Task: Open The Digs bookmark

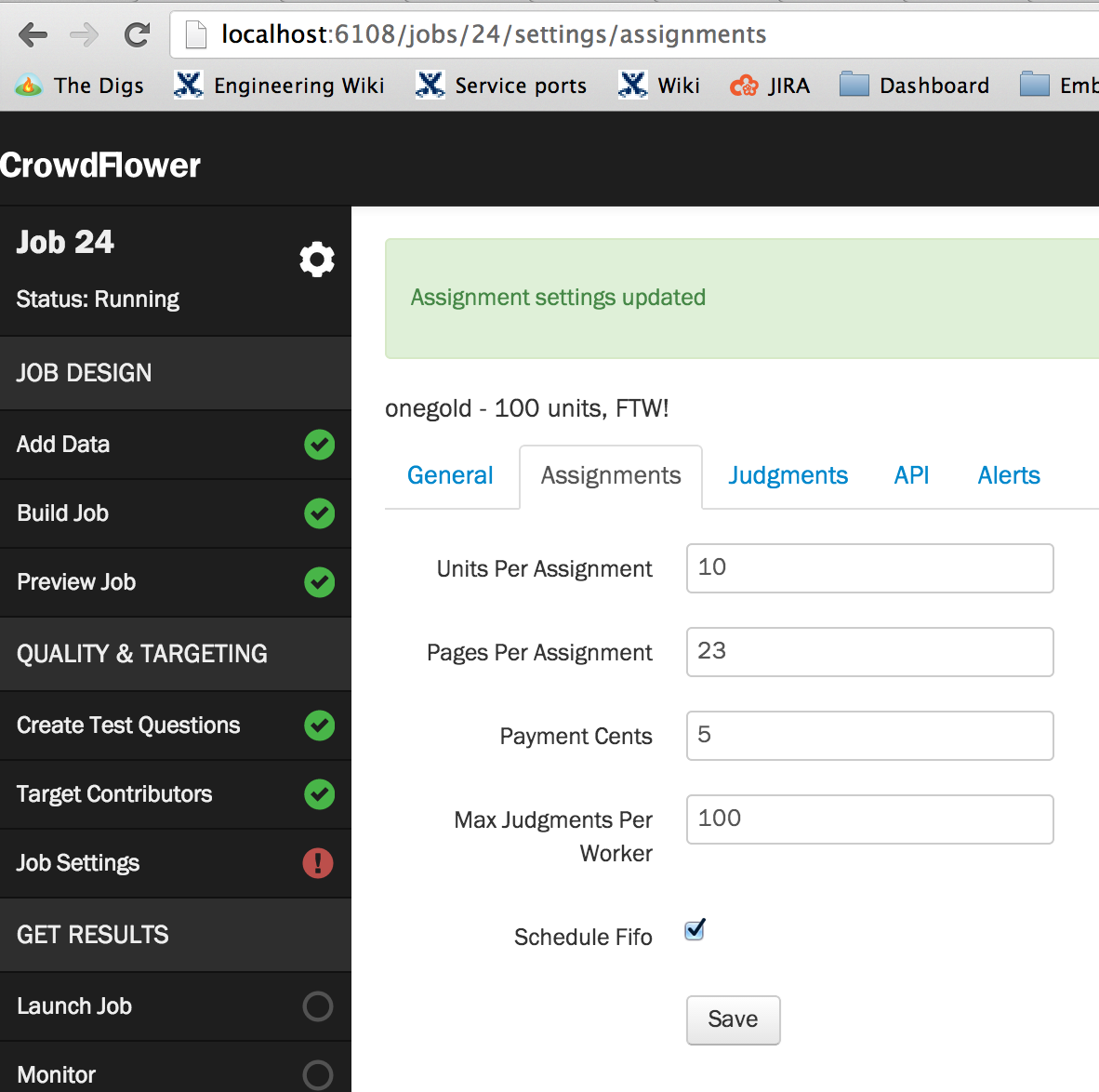Action: 79,86
